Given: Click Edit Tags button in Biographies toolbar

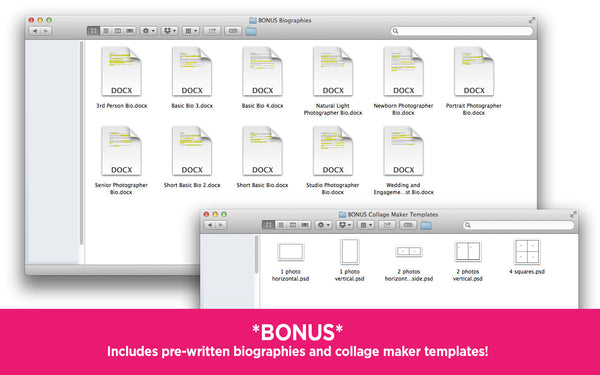Looking at the screenshot, I should [x=233, y=31].
